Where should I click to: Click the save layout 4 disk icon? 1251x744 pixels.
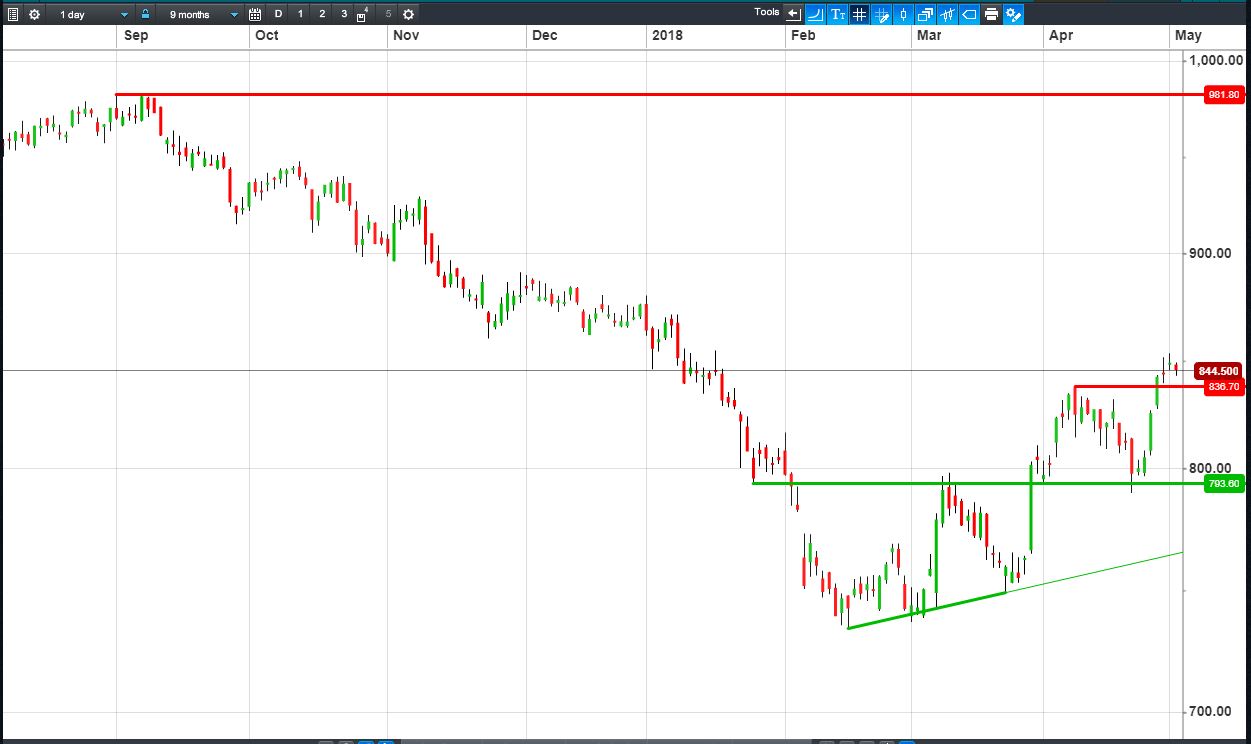point(362,15)
